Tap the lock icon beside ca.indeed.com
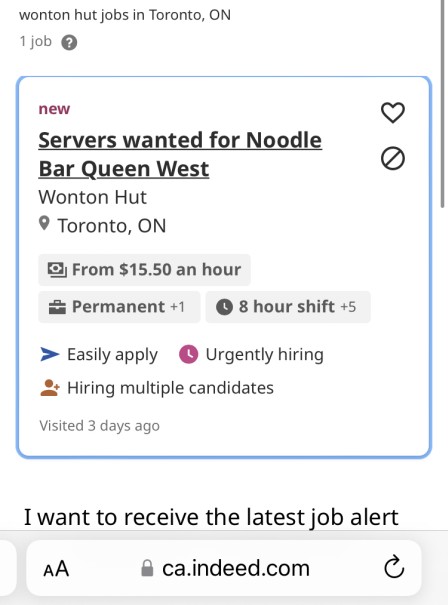This screenshot has width=448, height=605. [147, 568]
